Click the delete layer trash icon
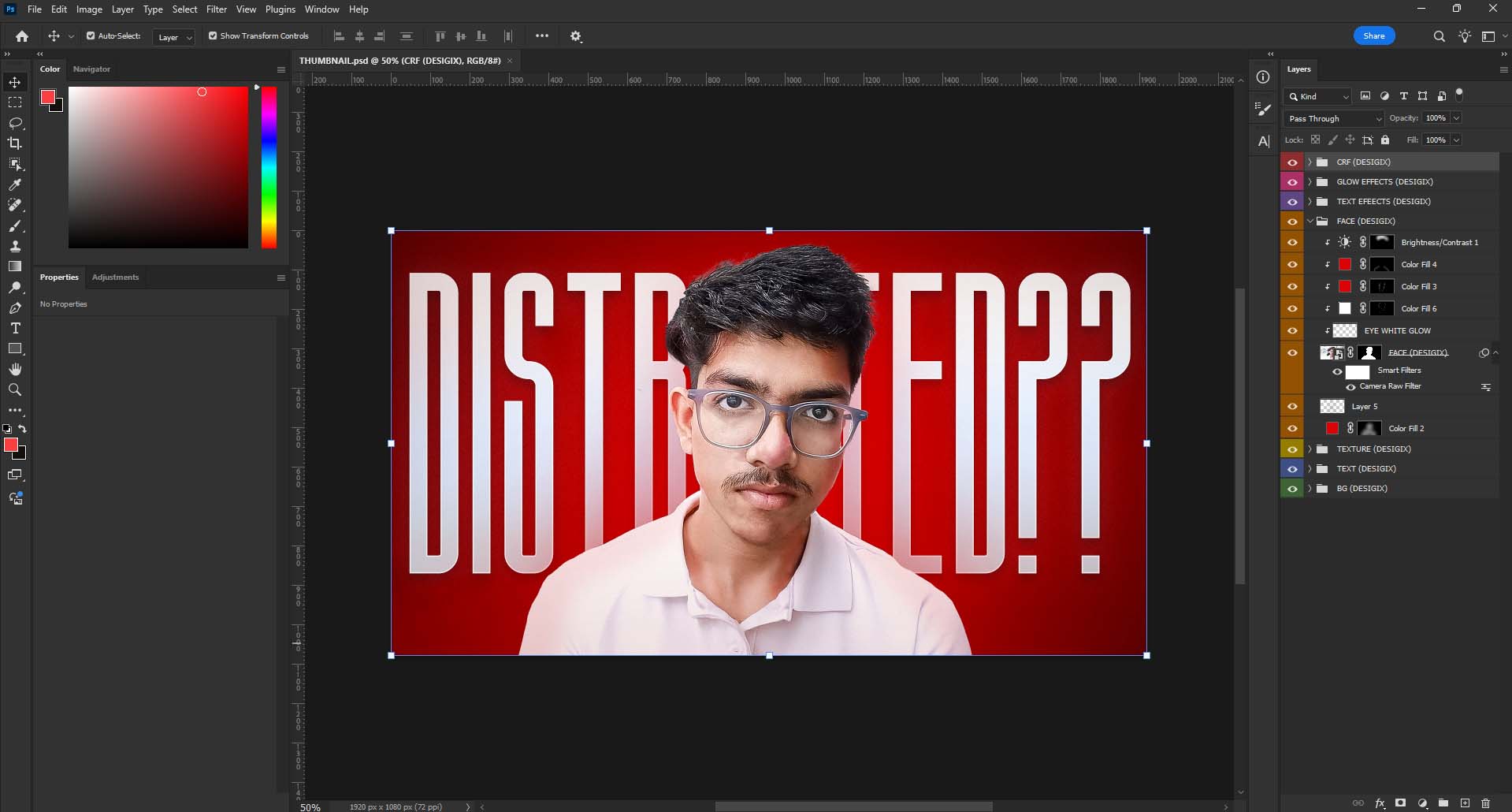The width and height of the screenshot is (1512, 812). coord(1485,803)
